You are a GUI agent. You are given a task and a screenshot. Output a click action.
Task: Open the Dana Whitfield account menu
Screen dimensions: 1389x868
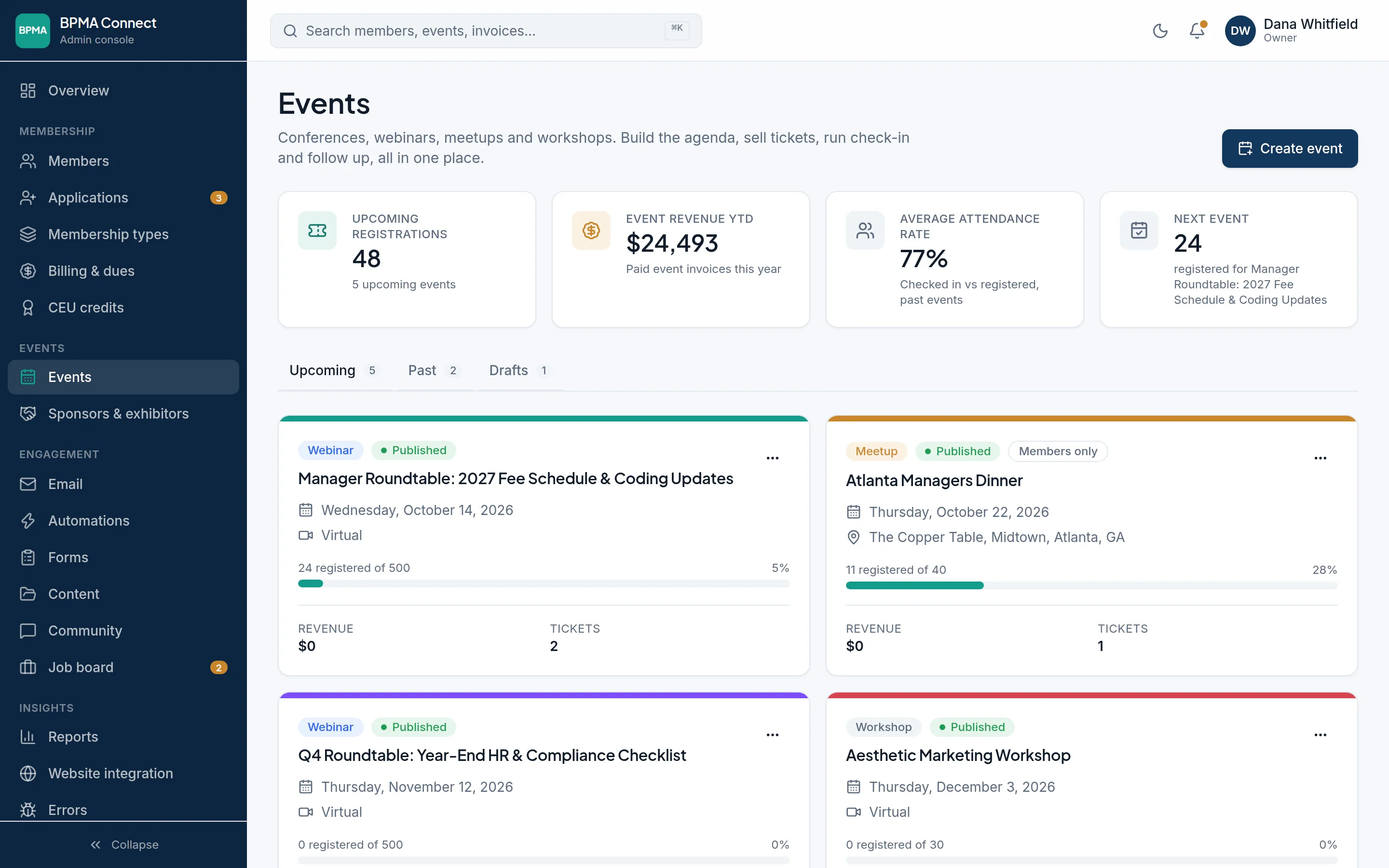pyautogui.click(x=1292, y=31)
